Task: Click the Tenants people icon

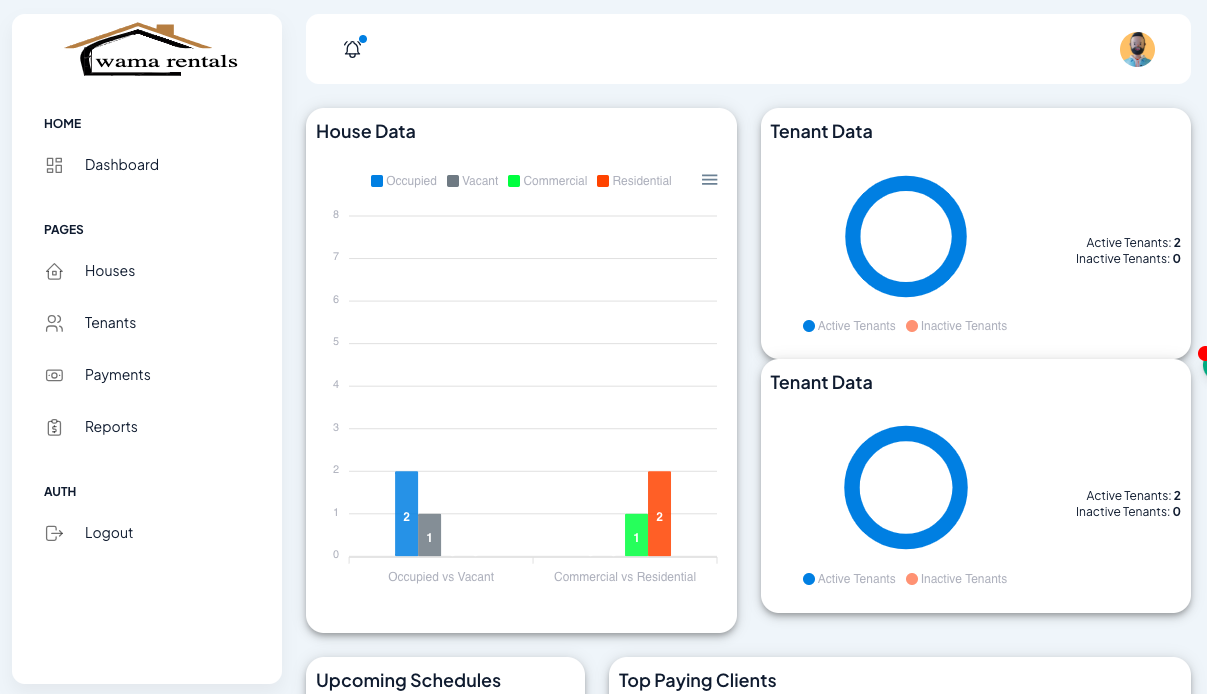Action: click(55, 323)
